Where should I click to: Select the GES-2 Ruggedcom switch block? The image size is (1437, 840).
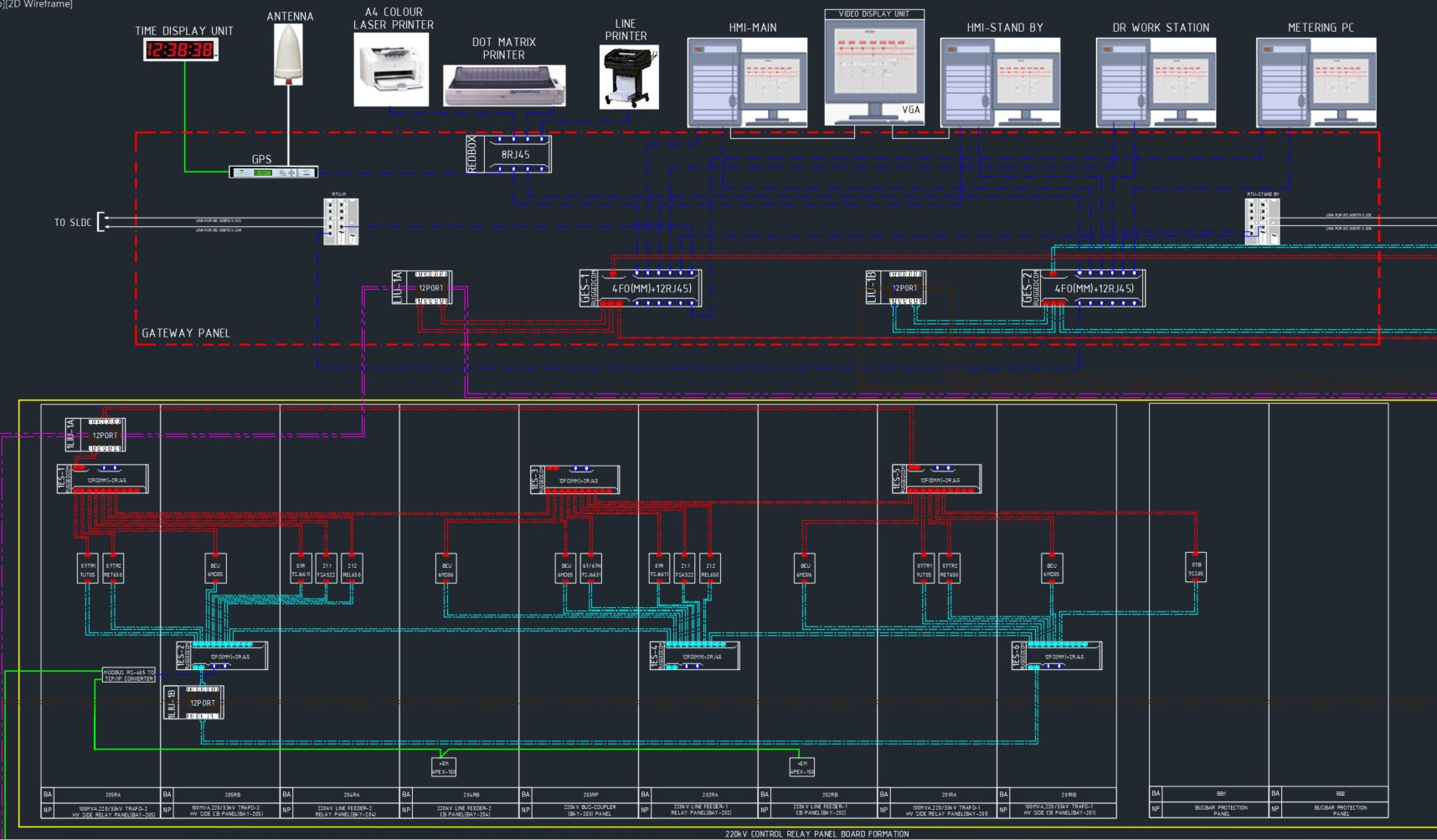tap(1084, 288)
